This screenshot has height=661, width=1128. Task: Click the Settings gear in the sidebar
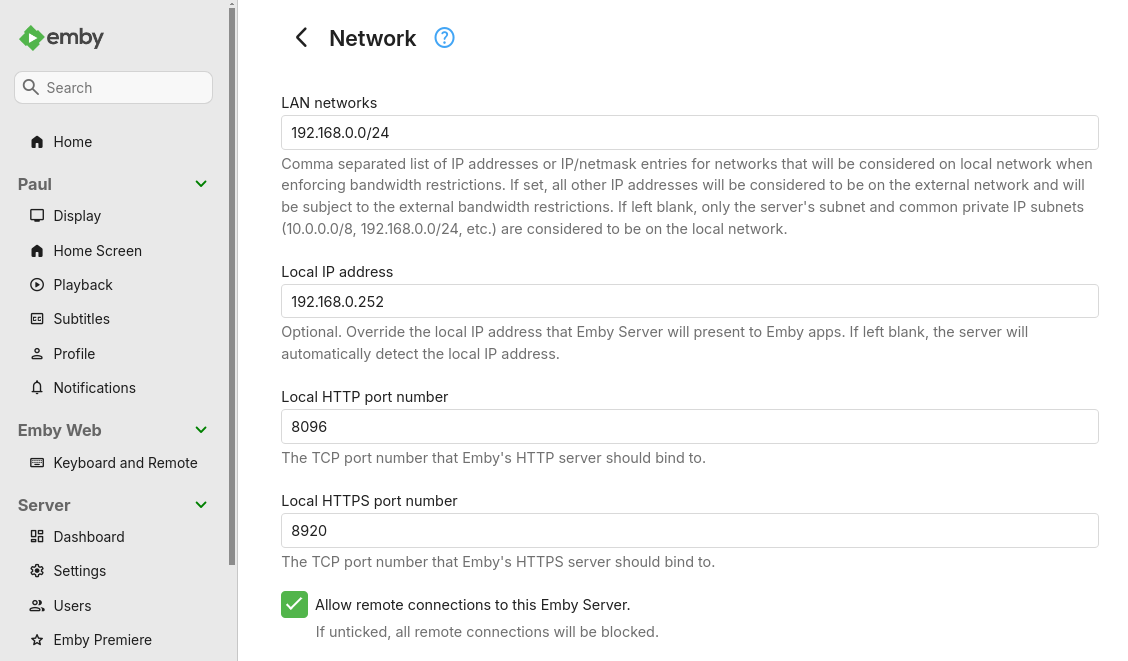click(35, 571)
